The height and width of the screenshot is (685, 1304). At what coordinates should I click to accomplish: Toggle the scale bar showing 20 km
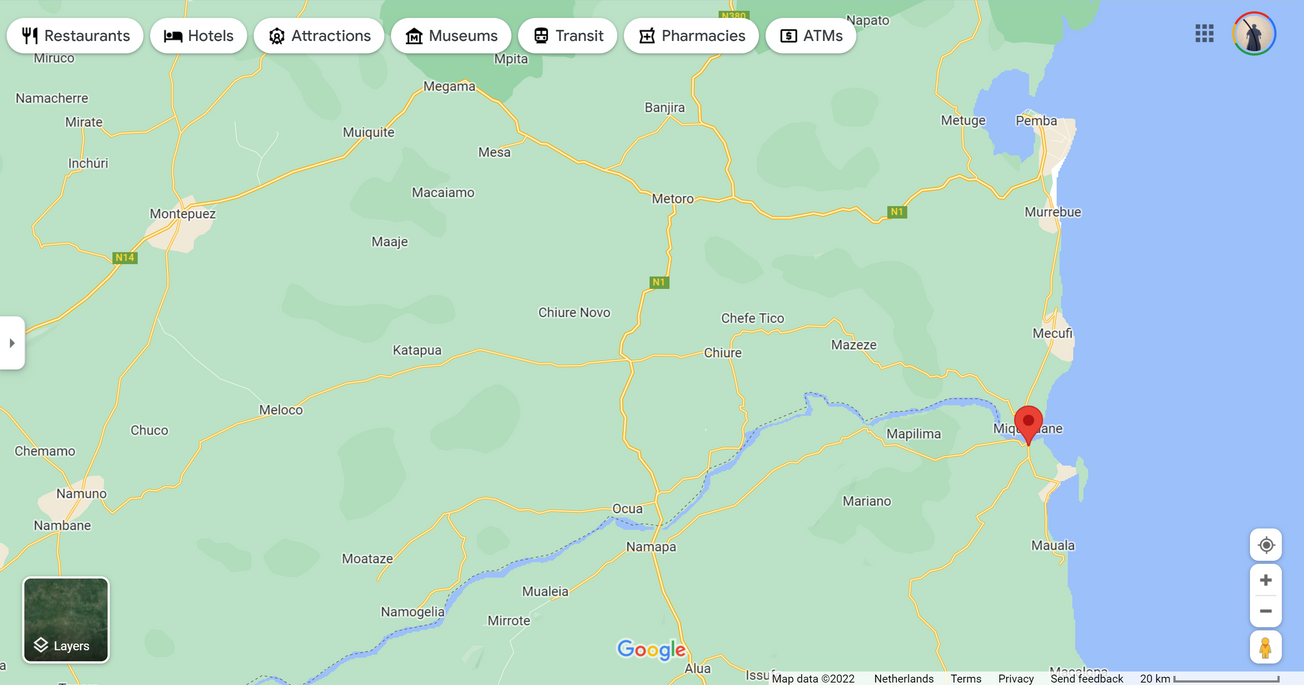pos(1210,678)
